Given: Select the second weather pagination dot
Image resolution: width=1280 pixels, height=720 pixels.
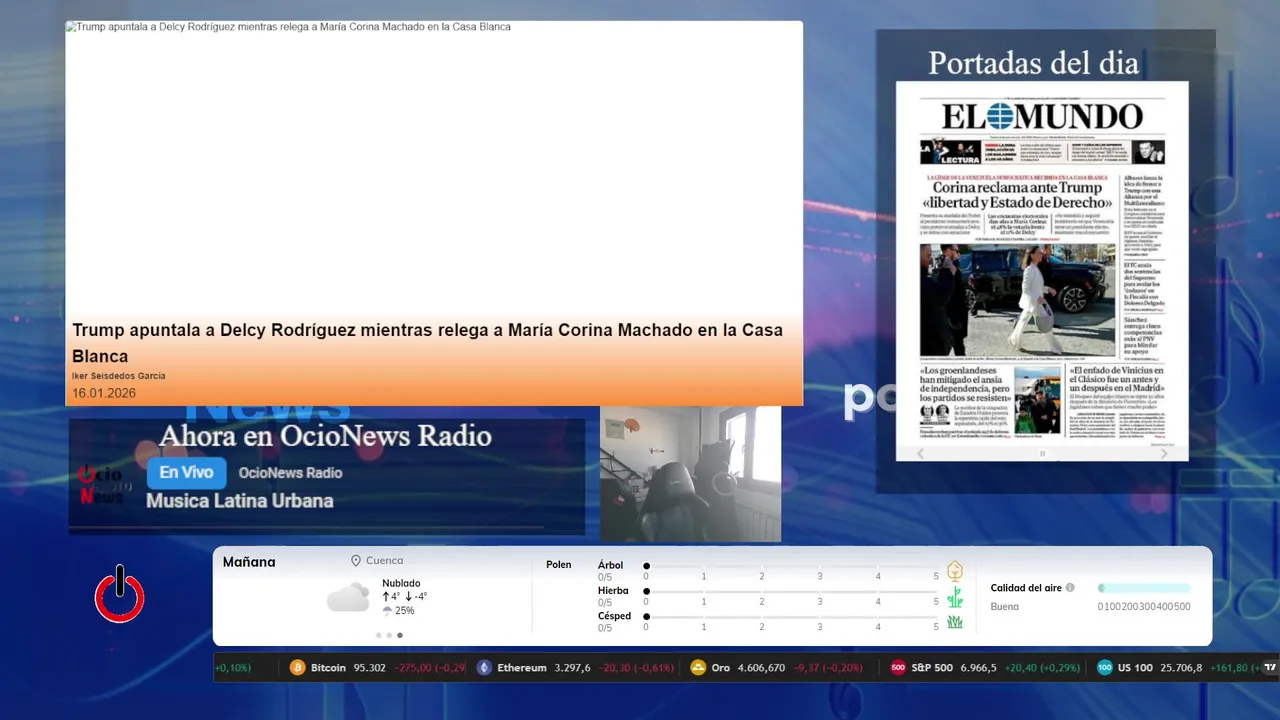Looking at the screenshot, I should coord(389,635).
